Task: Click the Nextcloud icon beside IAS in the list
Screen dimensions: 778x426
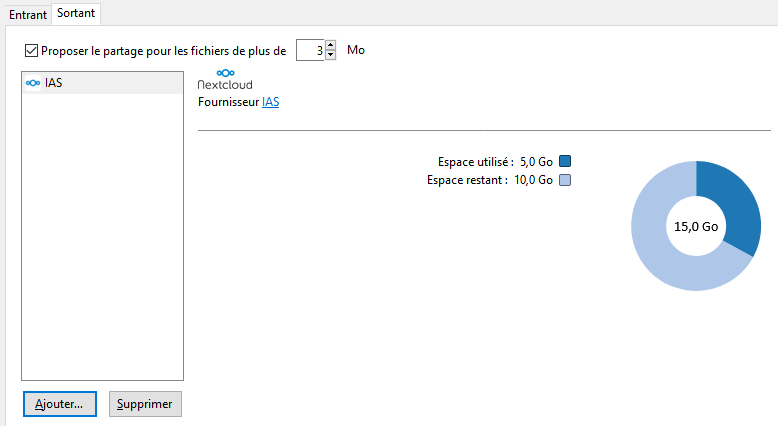Action: tap(33, 83)
